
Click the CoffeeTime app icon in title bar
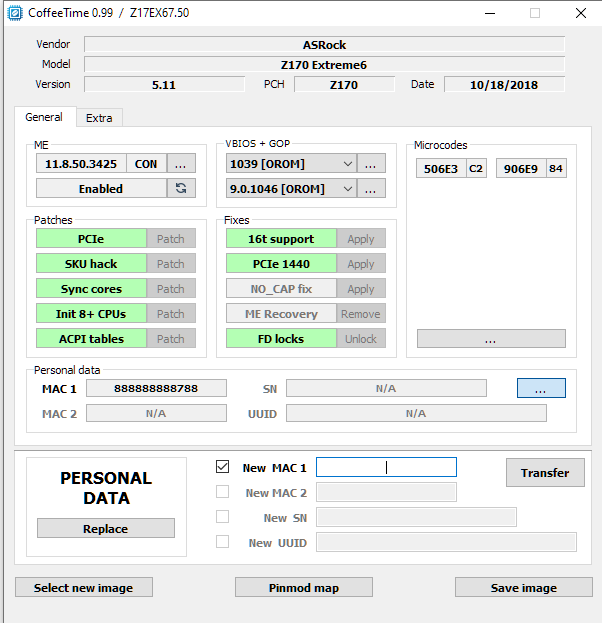click(x=15, y=13)
